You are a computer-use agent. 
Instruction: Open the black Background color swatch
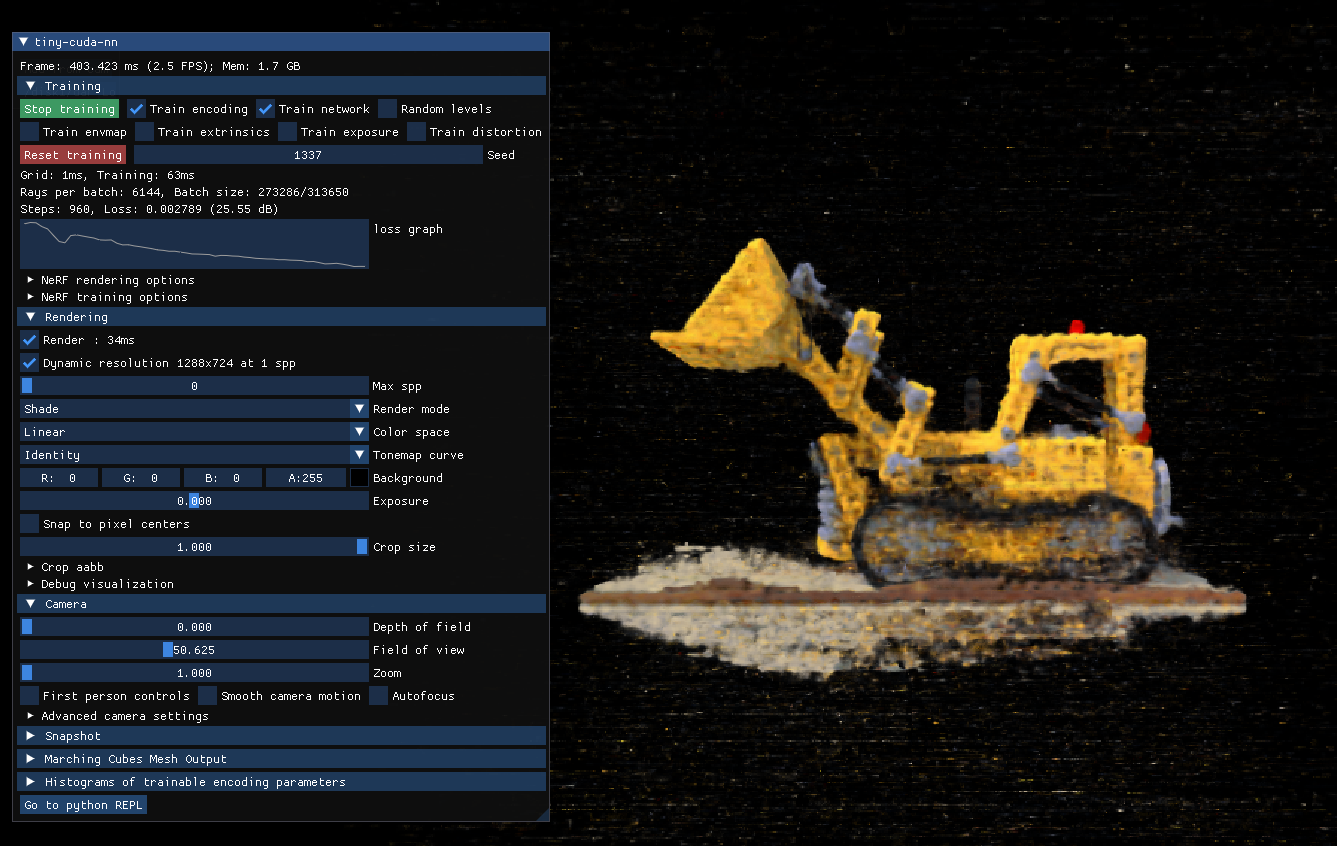click(359, 478)
